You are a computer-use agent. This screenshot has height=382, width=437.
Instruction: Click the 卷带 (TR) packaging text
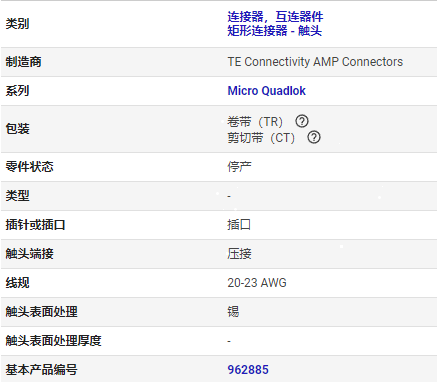click(x=255, y=122)
